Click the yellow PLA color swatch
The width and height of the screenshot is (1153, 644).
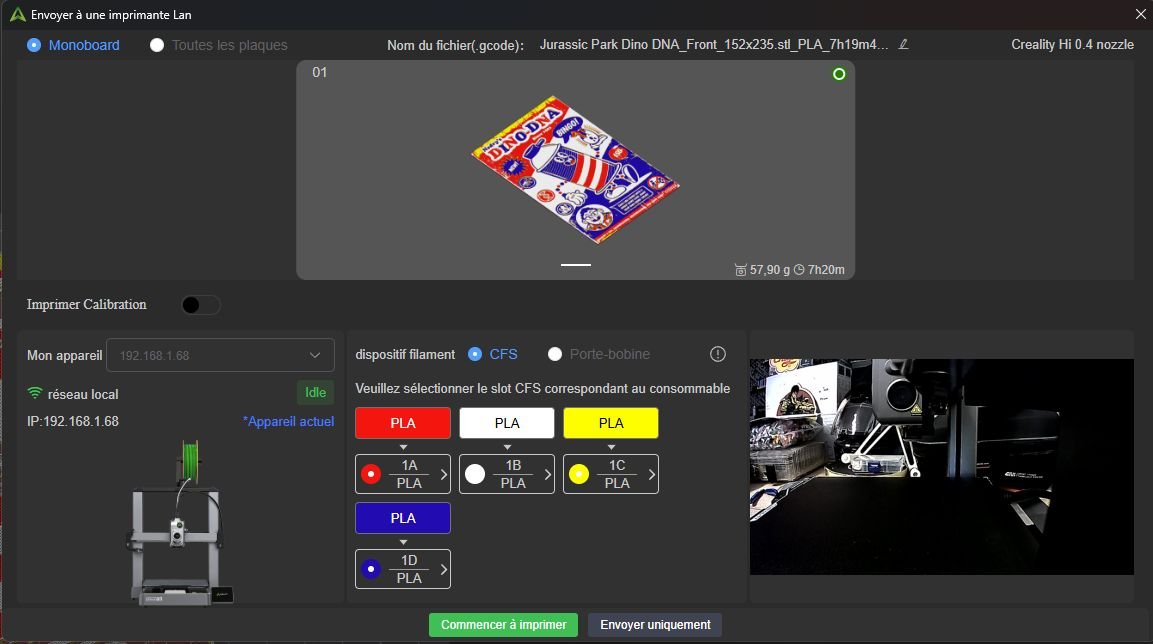point(611,423)
